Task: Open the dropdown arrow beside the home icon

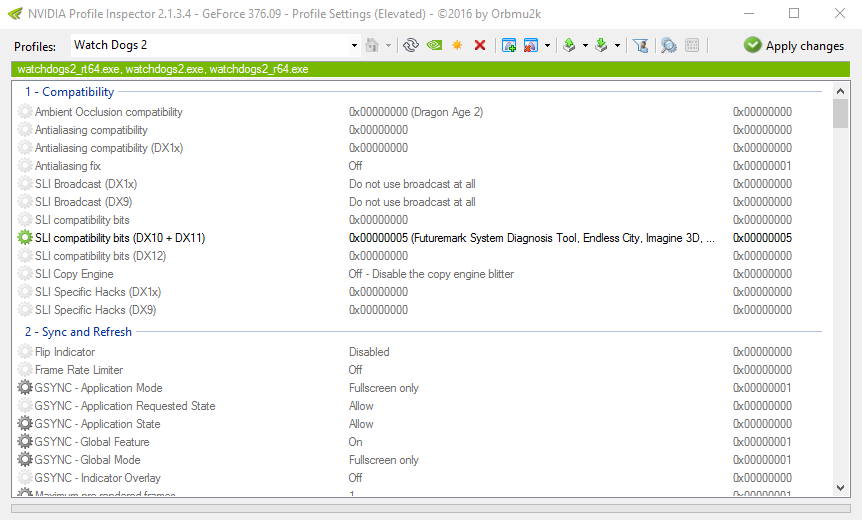Action: pyautogui.click(x=388, y=46)
